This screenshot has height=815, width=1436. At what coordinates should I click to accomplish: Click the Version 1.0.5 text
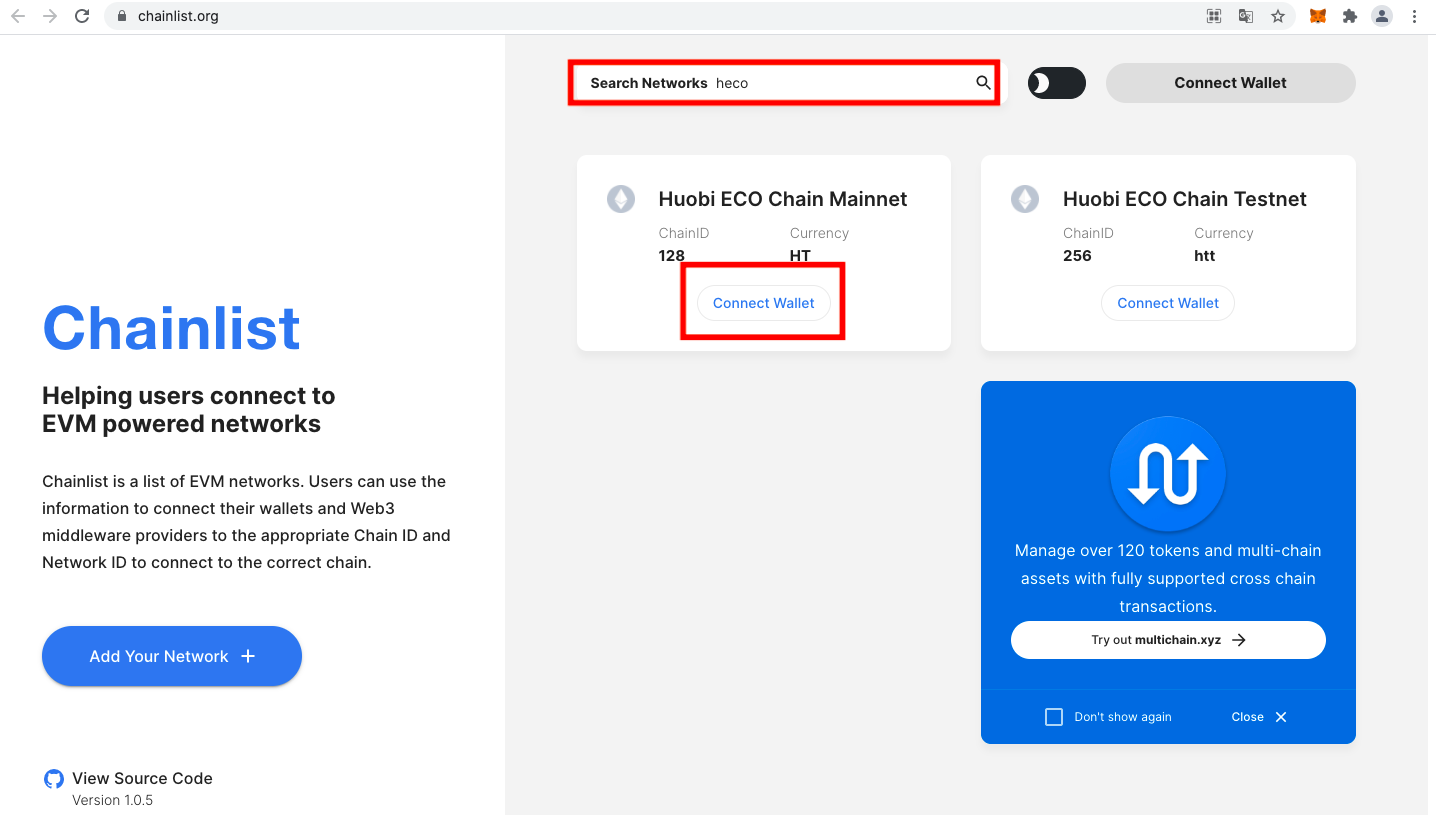112,800
